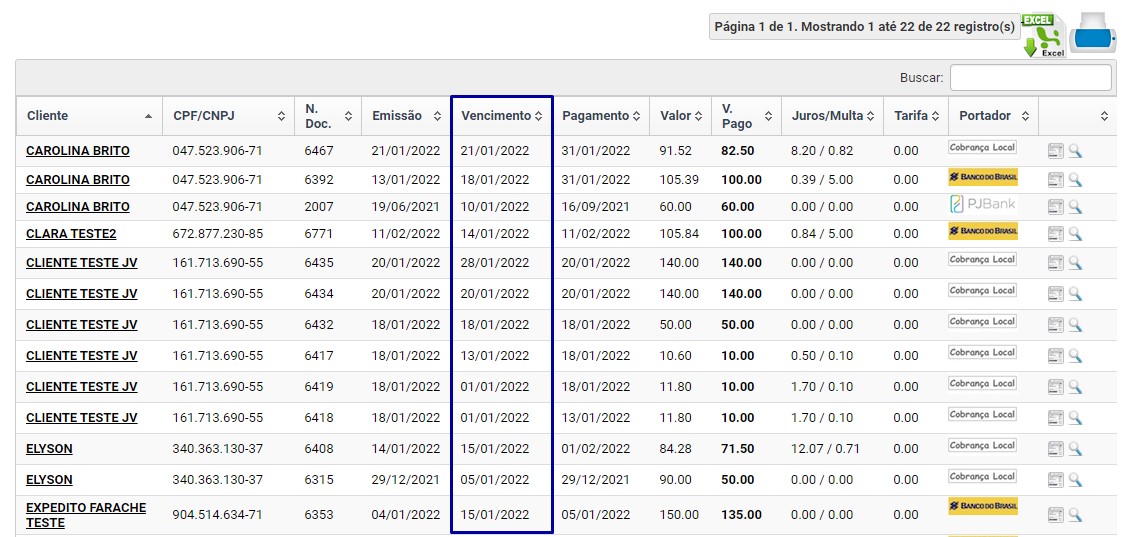Export the table to Excel
The image size is (1122, 537).
1043,35
